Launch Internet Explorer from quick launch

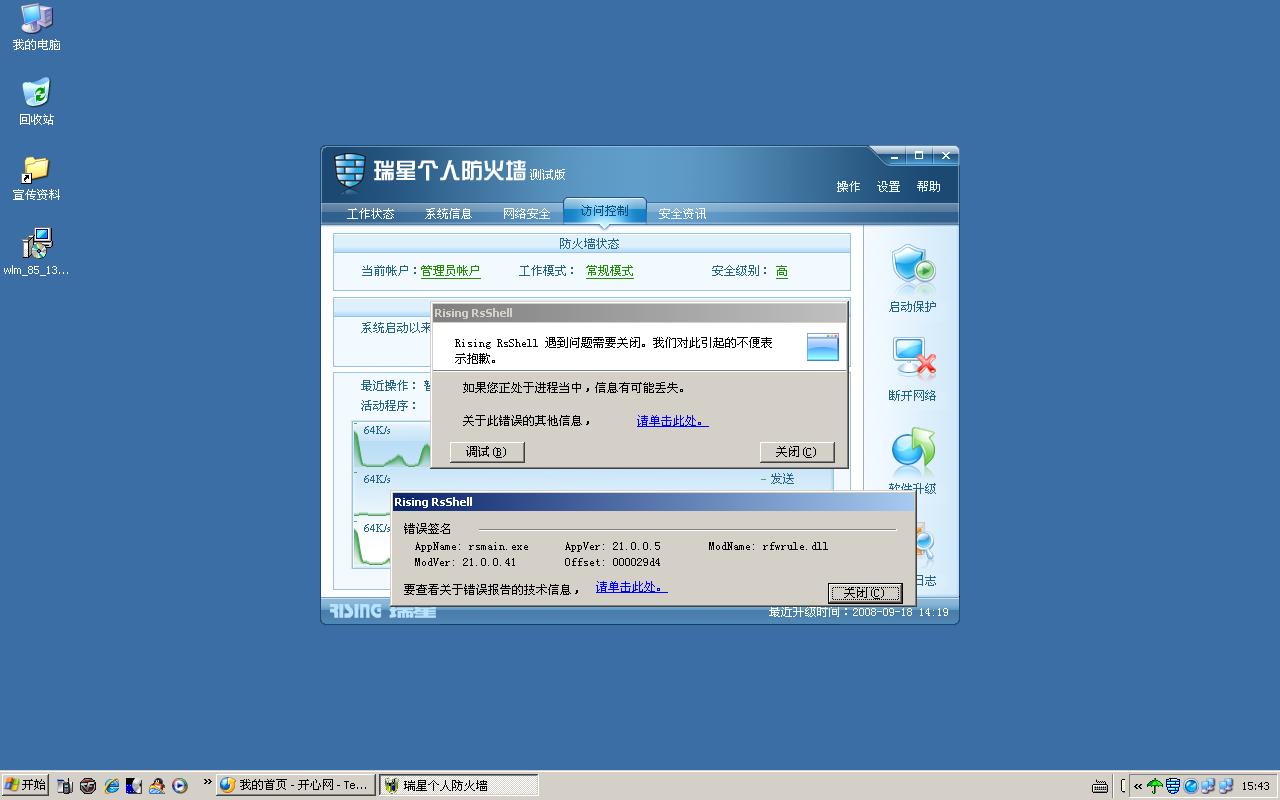point(111,786)
